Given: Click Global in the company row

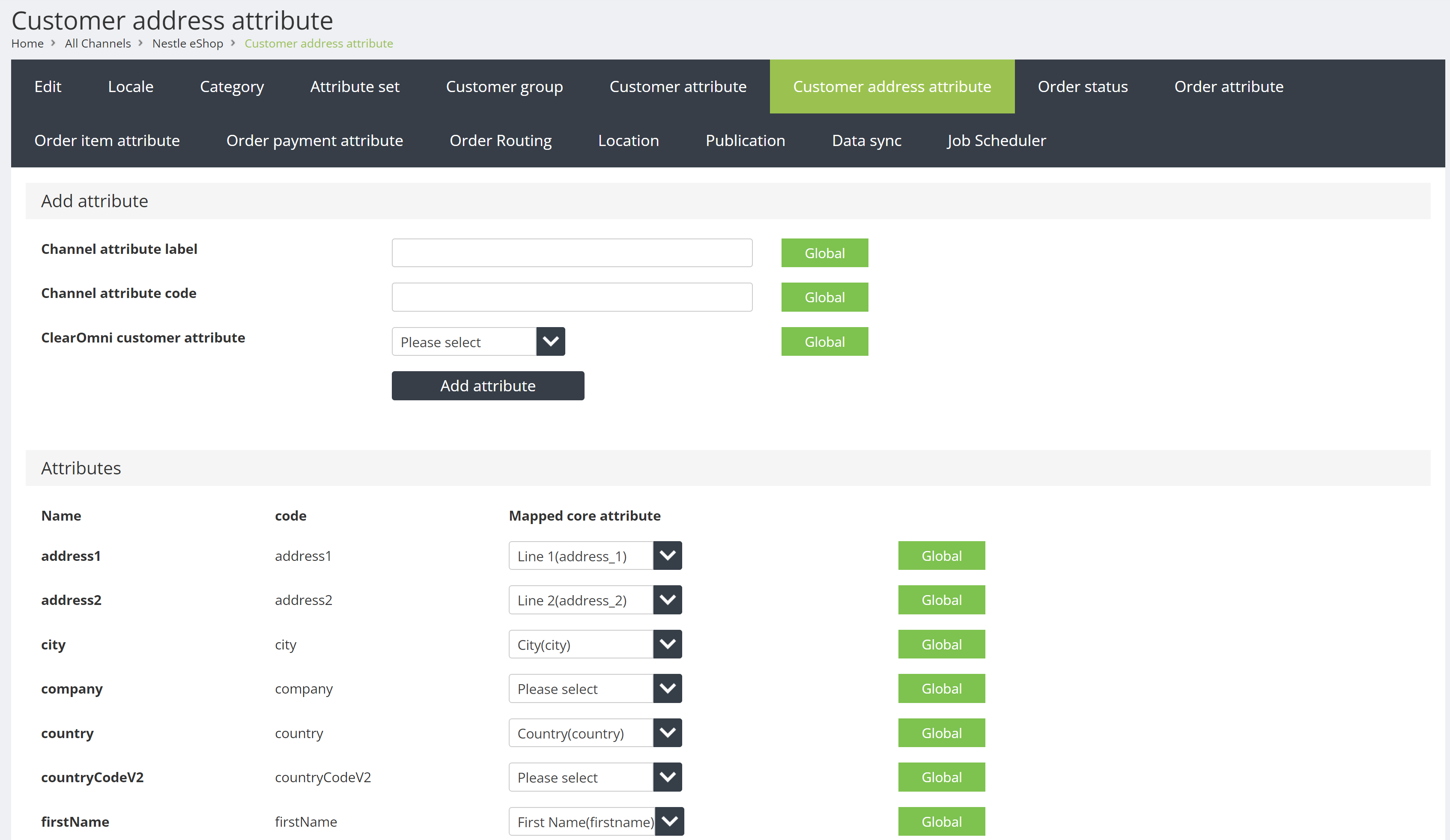Looking at the screenshot, I should pyautogui.click(x=941, y=689).
